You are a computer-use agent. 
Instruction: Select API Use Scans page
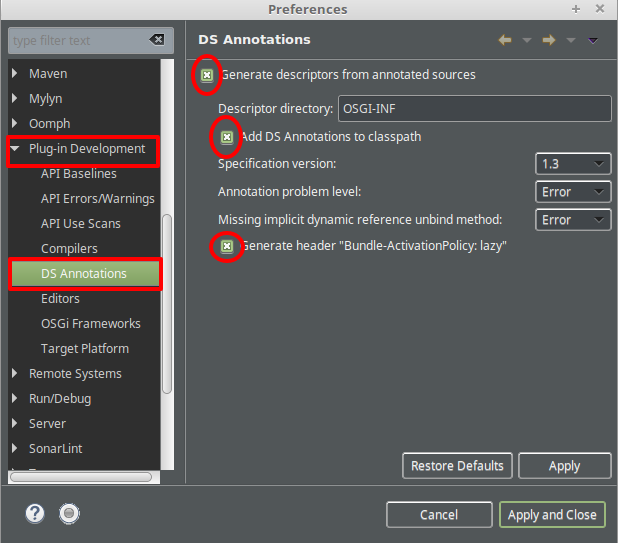[81, 224]
